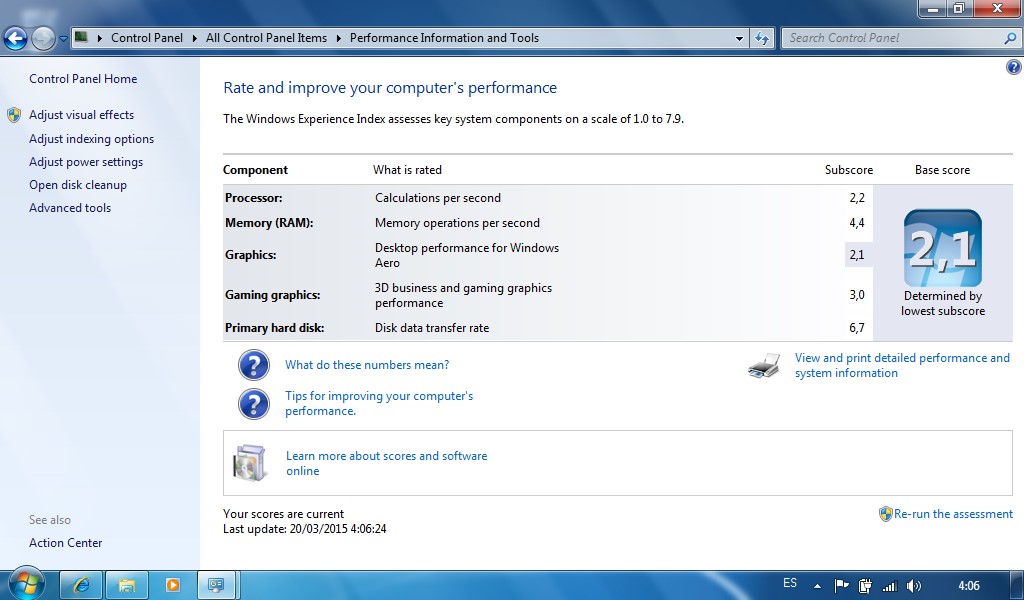Open the Windows Start menu
The height and width of the screenshot is (600, 1024).
coord(25,583)
